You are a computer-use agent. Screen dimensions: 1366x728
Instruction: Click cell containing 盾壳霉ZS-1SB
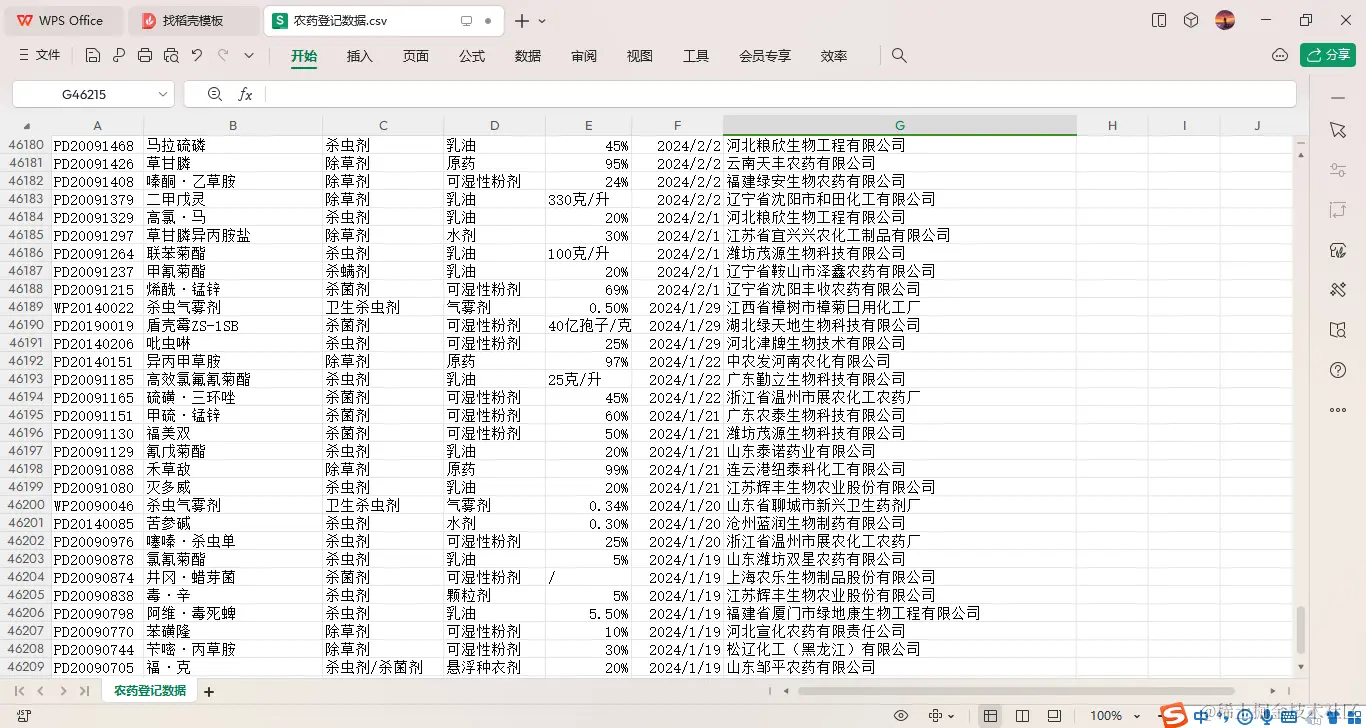(x=233, y=325)
